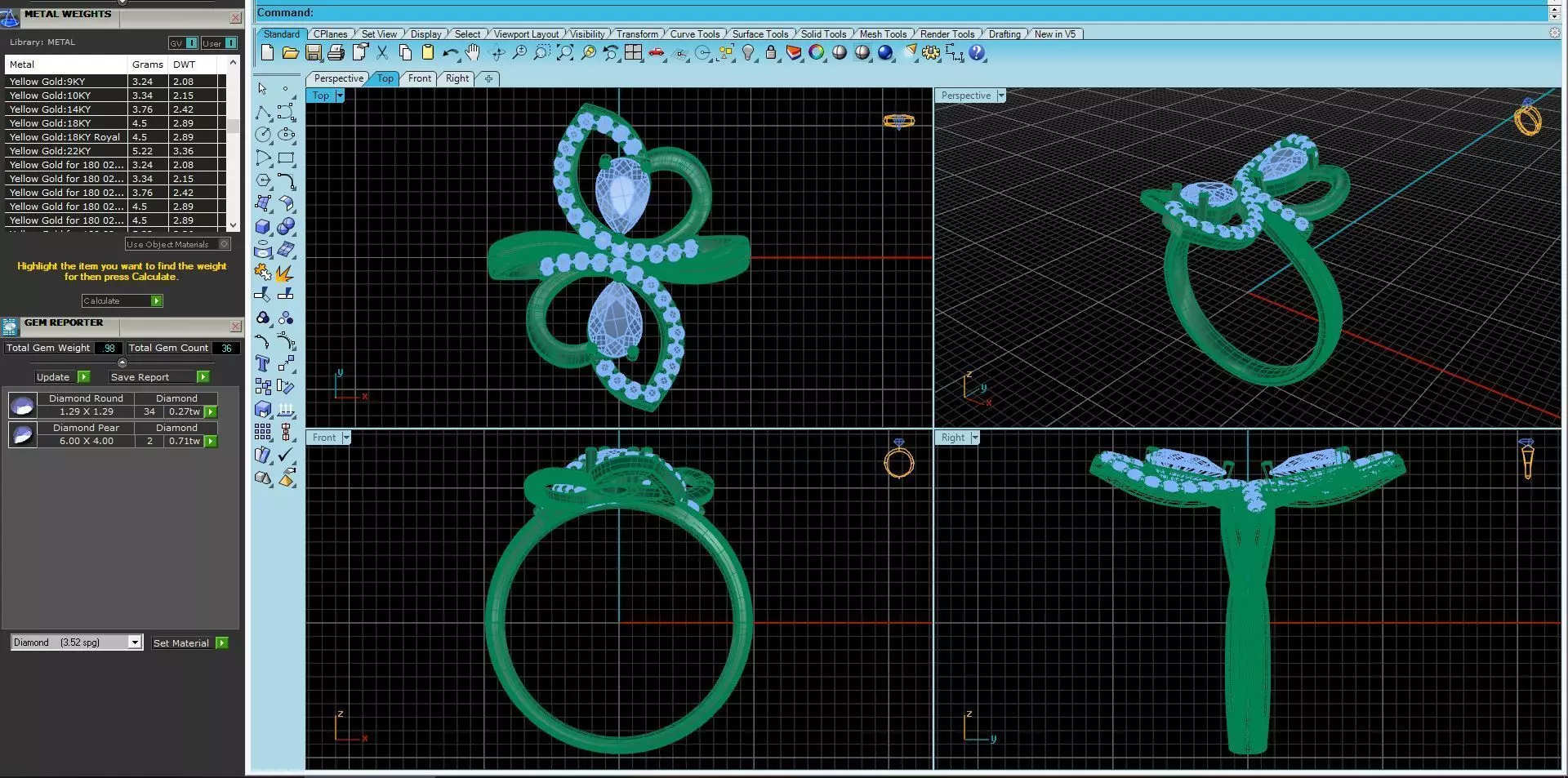Click the color wheel icon
This screenshot has height=778, width=1568.
[817, 53]
